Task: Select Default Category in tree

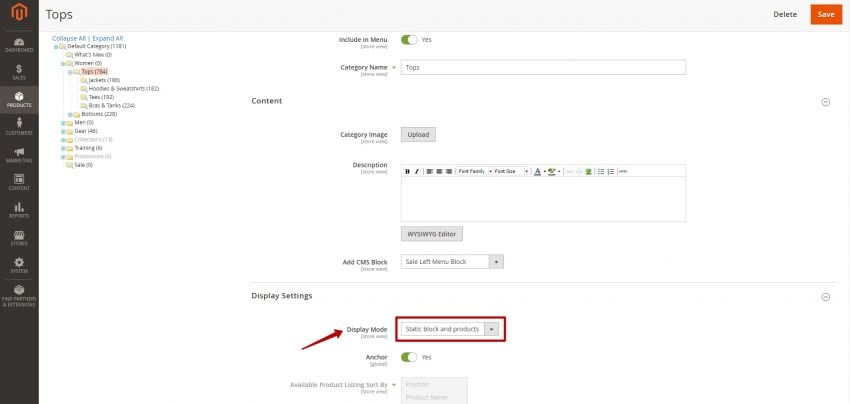Action: pyautogui.click(x=96, y=47)
